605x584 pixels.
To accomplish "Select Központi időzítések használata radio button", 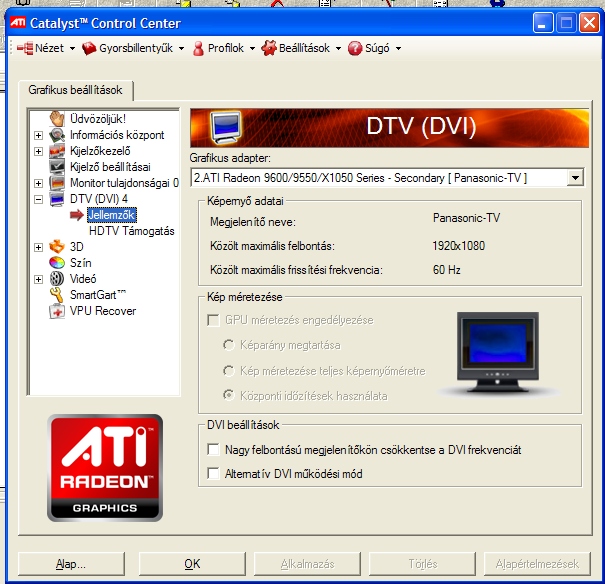I will point(228,395).
